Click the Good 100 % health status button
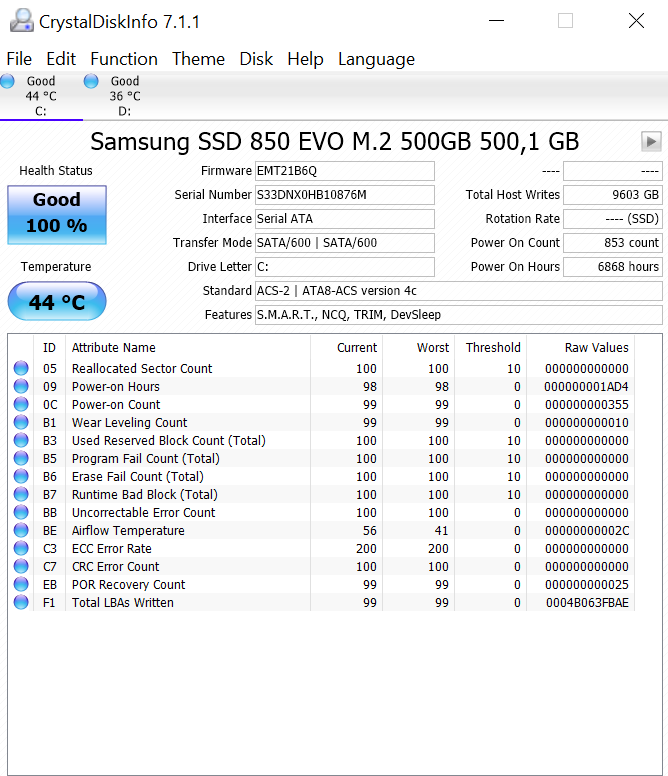 [57, 215]
